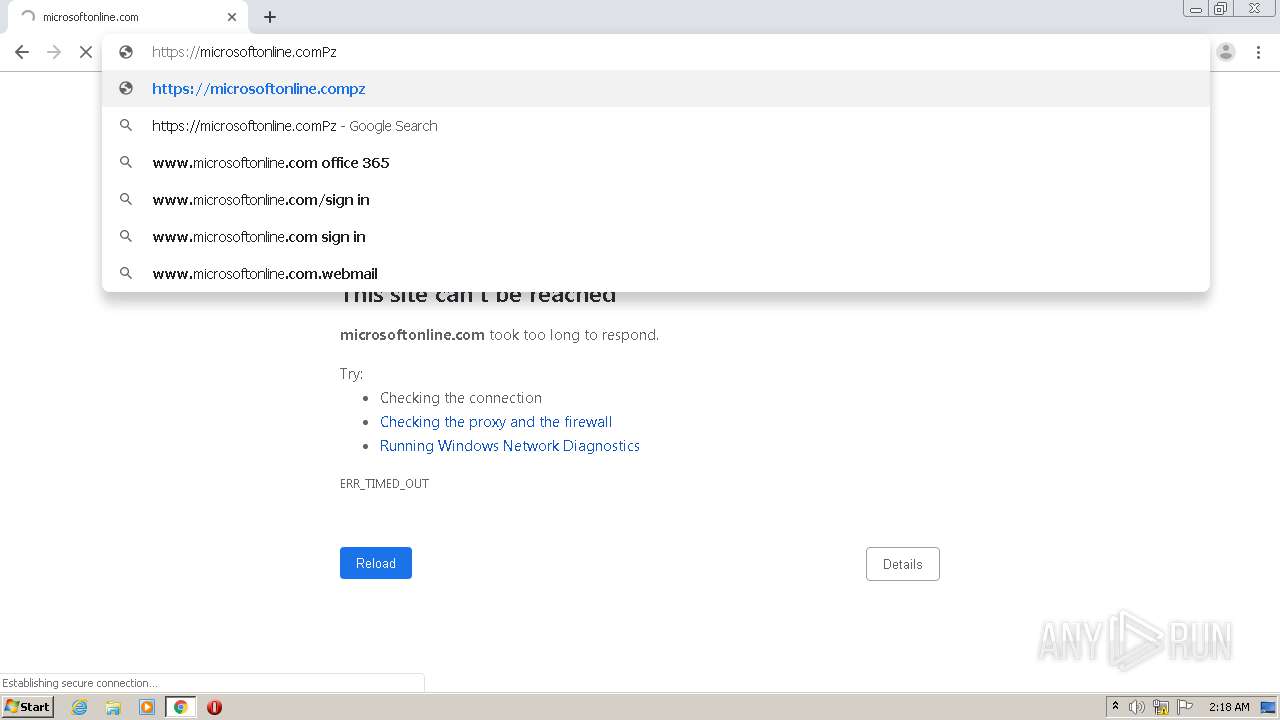The image size is (1280, 720).
Task: Open Action Center flag icon
Action: (1185, 707)
